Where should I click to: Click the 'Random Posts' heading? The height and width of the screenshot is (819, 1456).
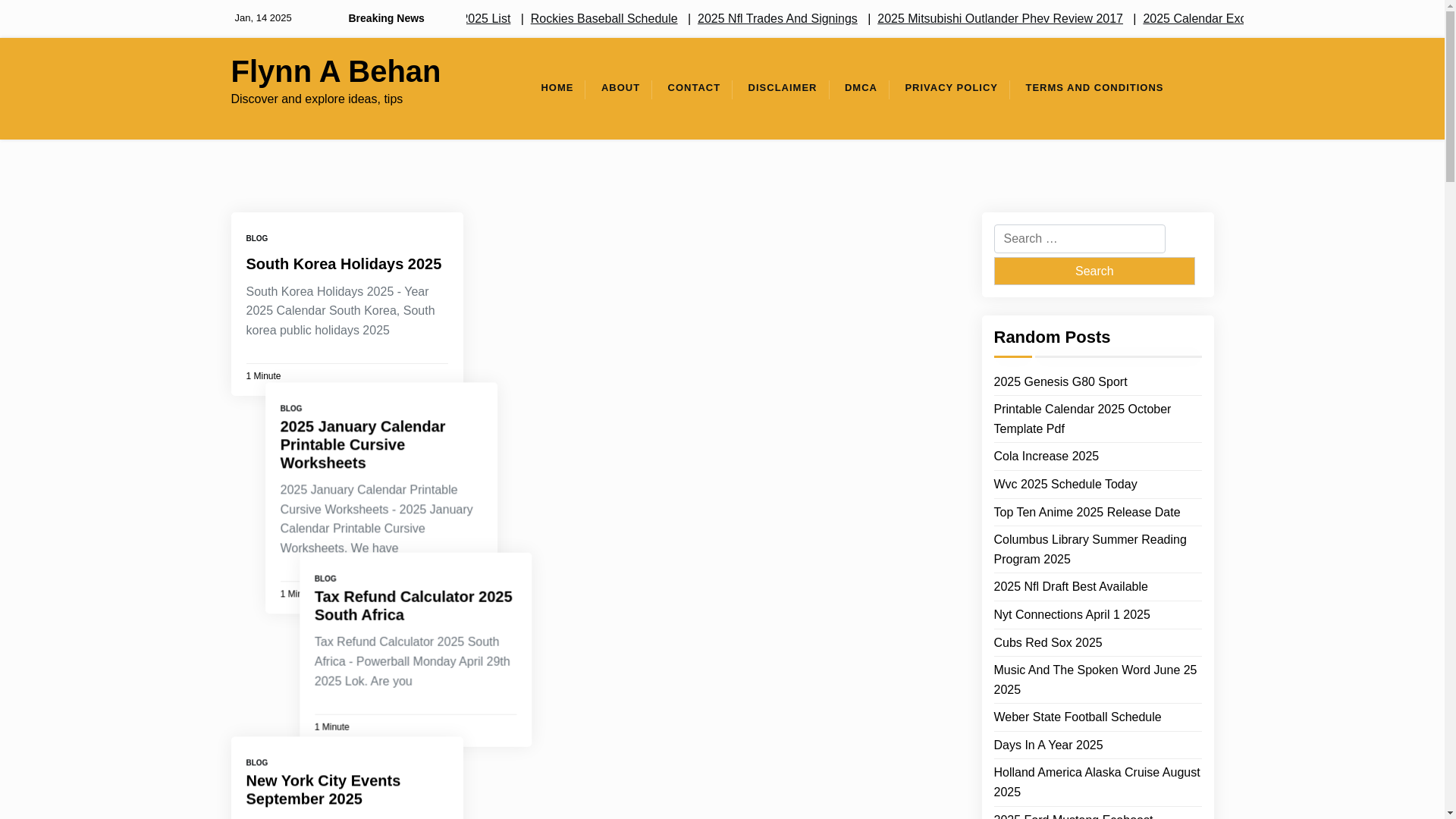1052,337
